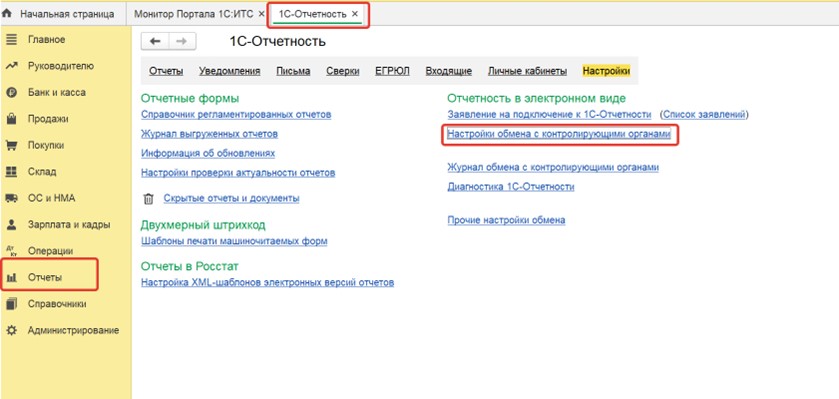
Task: Click the Операции Дт/Кт icon
Action: pyautogui.click(x=11, y=251)
